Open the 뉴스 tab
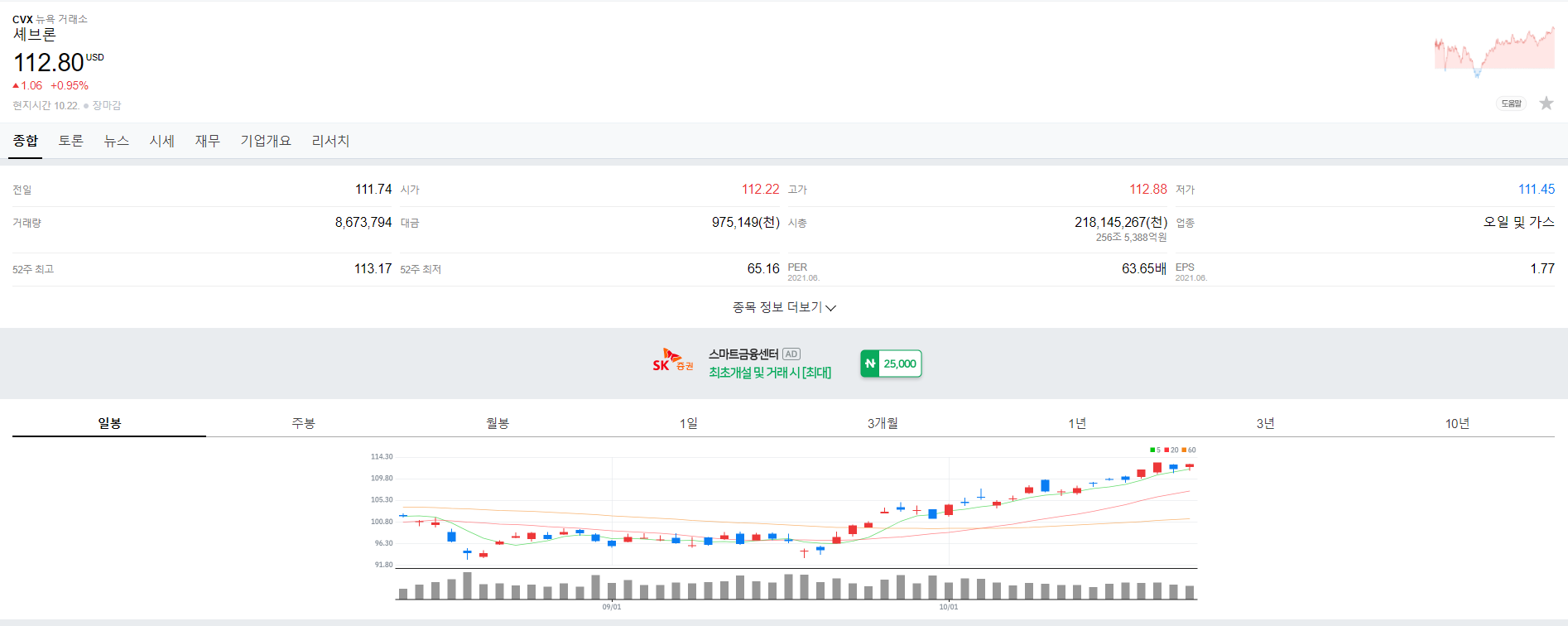This screenshot has height=626, width=1568. [x=117, y=141]
